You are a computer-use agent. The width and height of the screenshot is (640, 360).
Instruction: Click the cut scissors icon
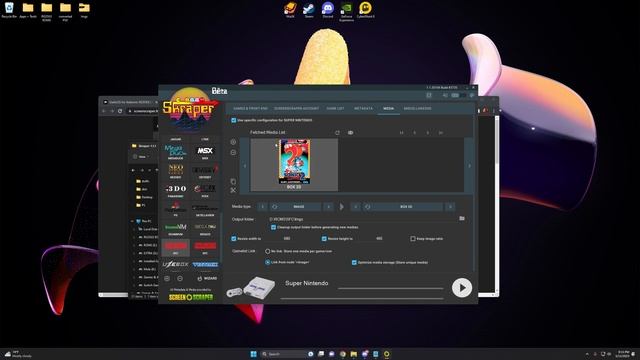pyautogui.click(x=233, y=190)
